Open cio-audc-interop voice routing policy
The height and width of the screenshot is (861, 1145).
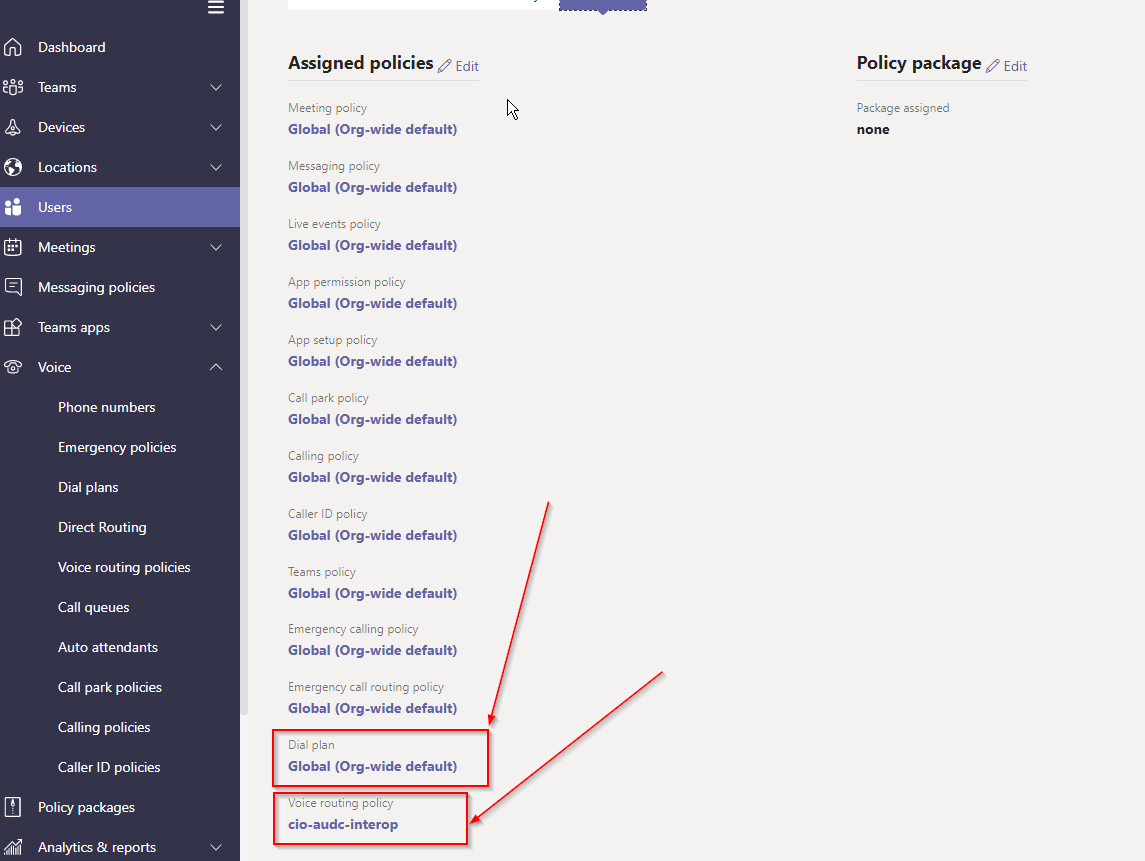(x=342, y=824)
